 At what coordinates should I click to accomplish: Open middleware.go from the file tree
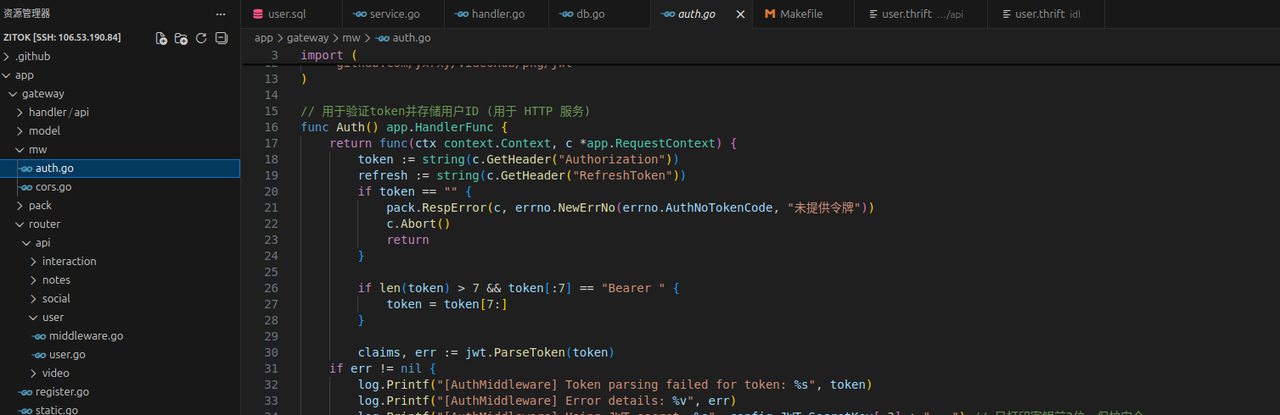pos(120,336)
